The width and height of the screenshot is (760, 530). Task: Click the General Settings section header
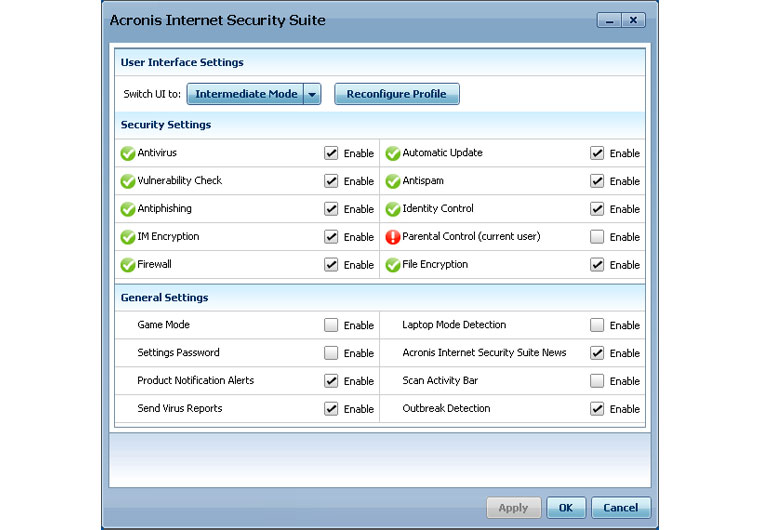164,298
